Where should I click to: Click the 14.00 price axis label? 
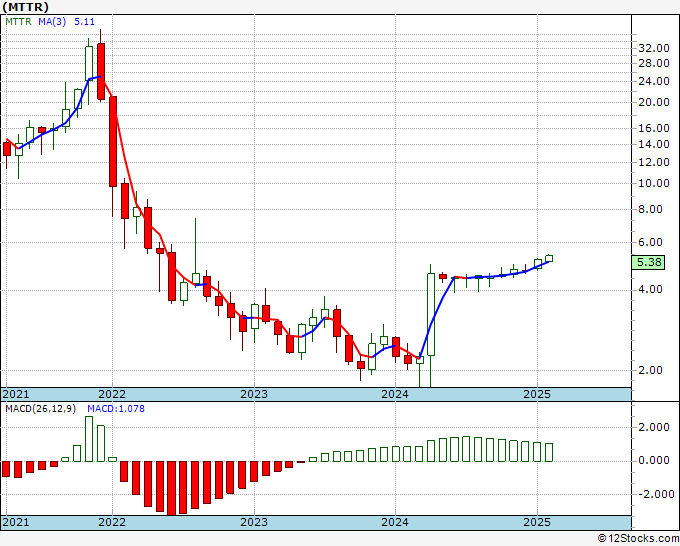654,144
